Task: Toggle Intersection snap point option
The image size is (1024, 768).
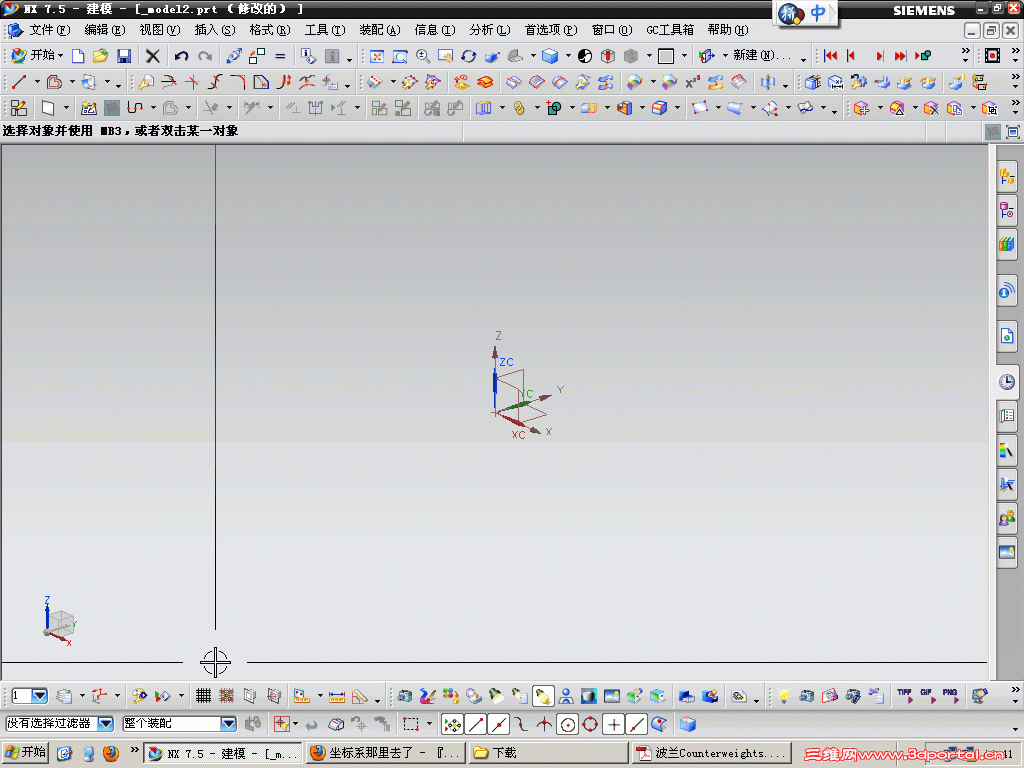Action: tap(543, 724)
